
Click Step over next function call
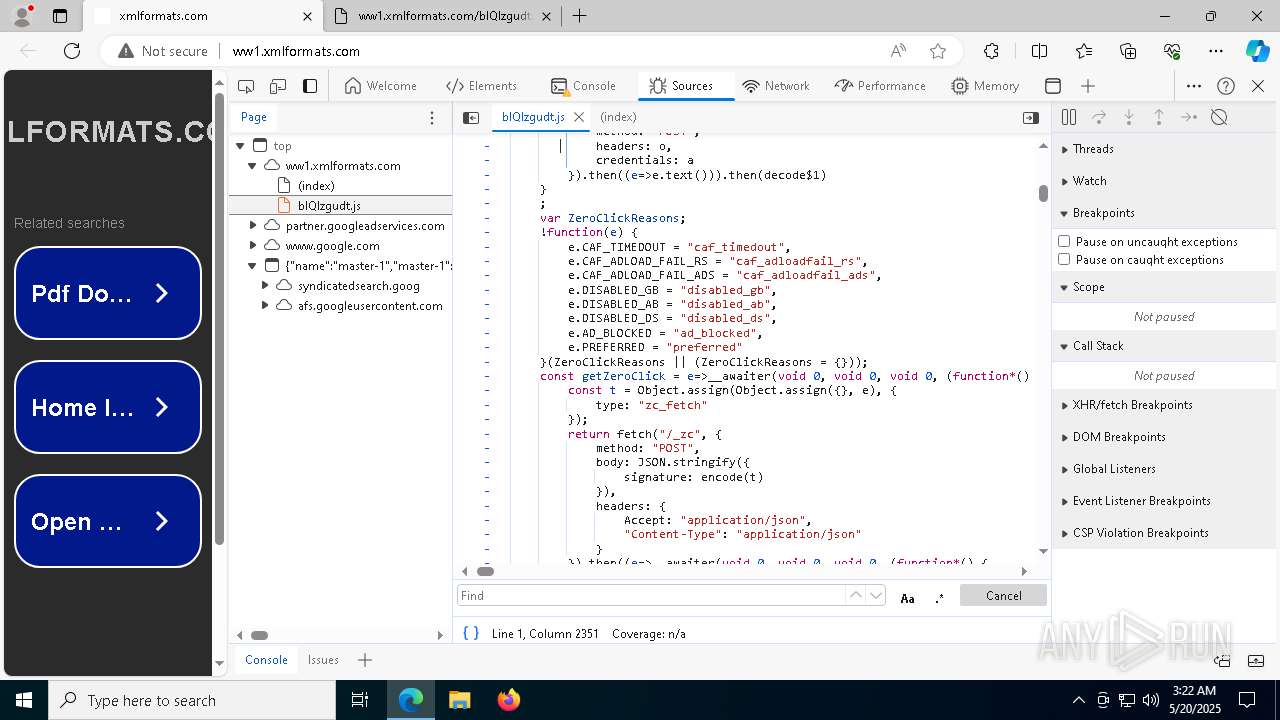(1099, 117)
